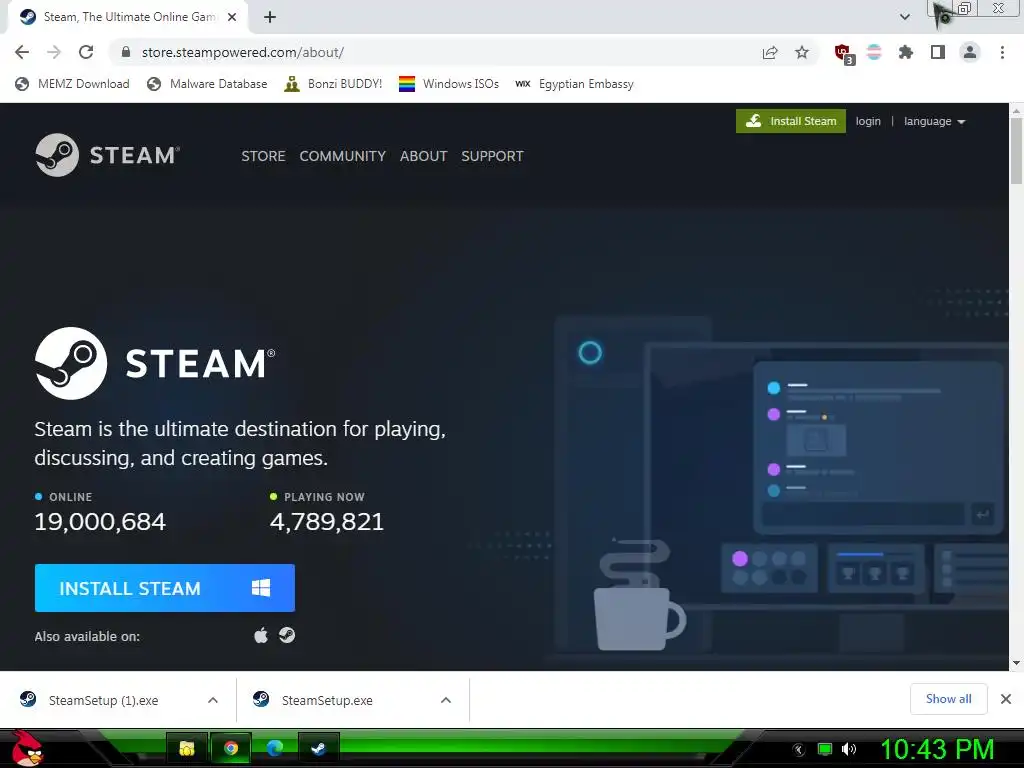Open Steam from the taskbar

pos(318,748)
